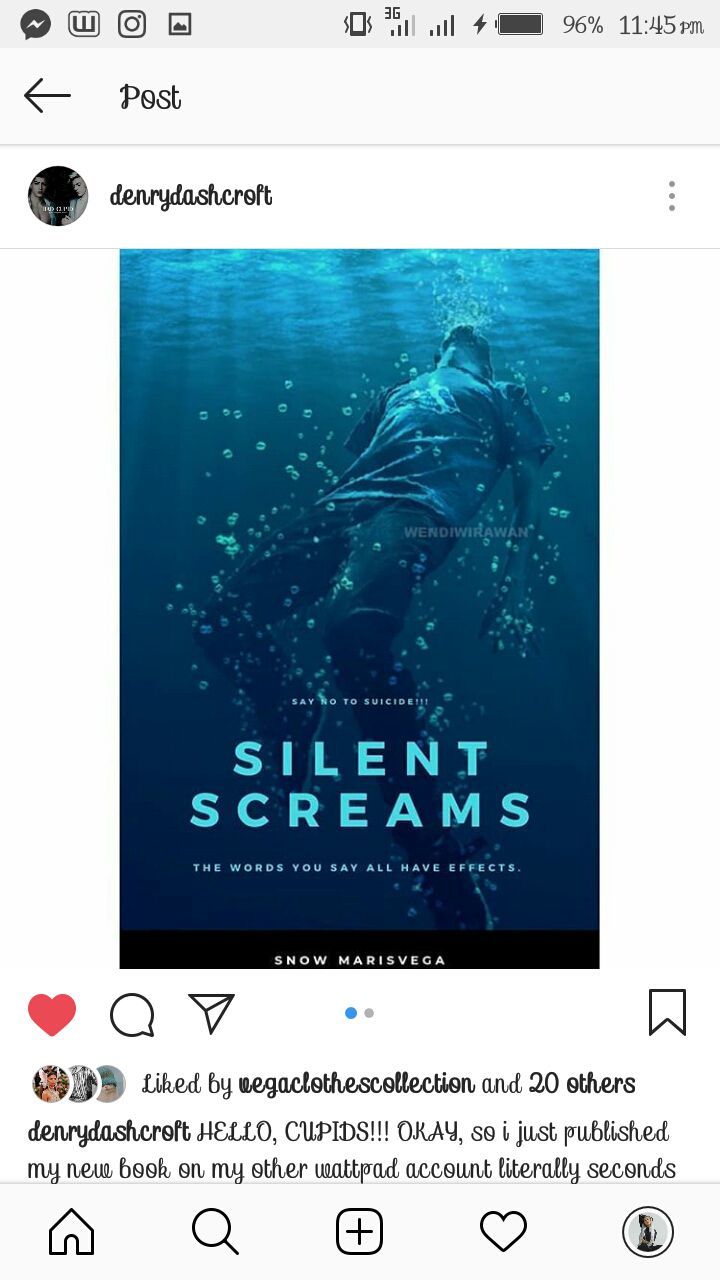Open the Activity heart tab
The width and height of the screenshot is (720, 1280).
503,1231
